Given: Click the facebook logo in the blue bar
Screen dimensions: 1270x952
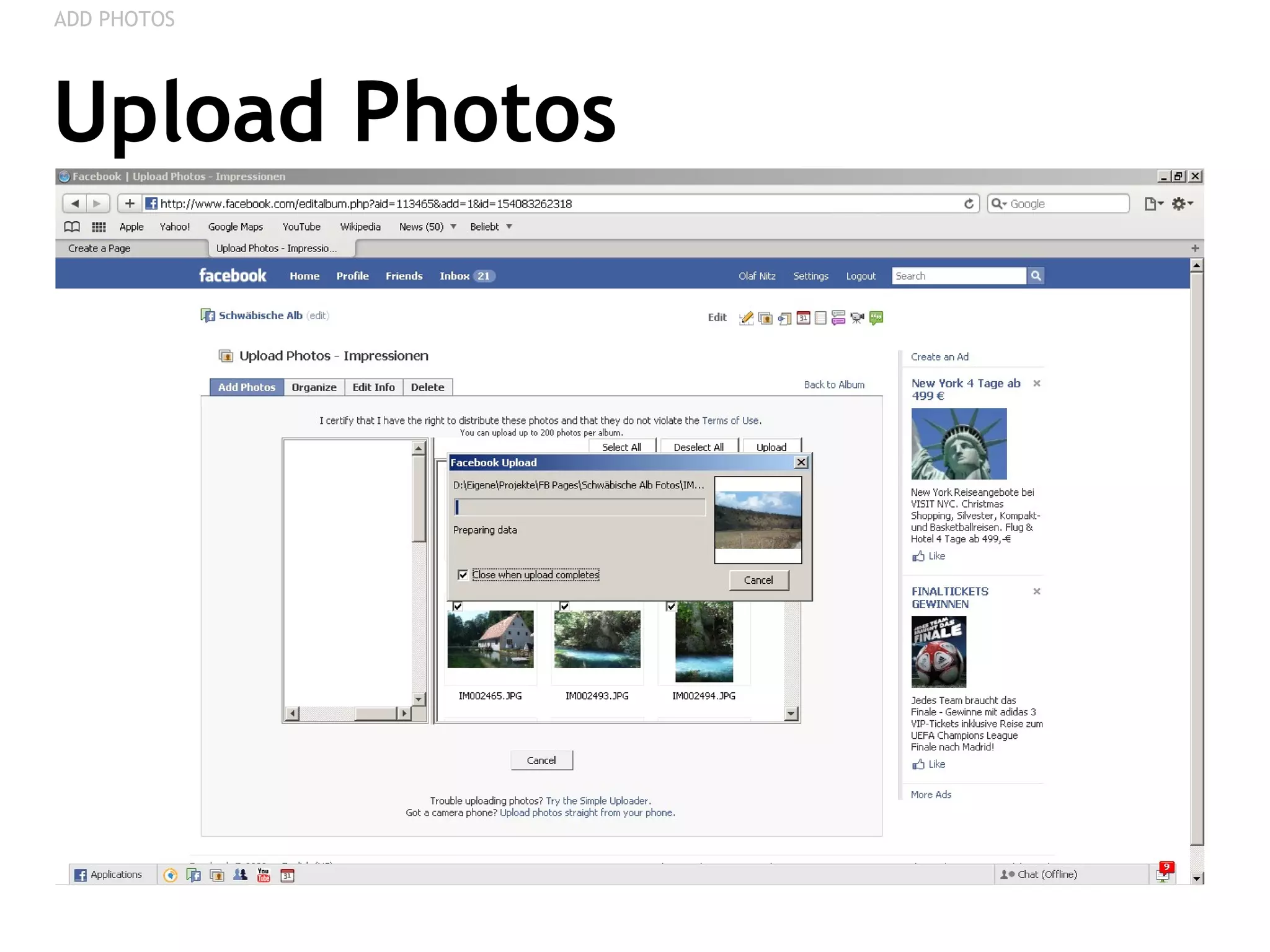Looking at the screenshot, I should (233, 275).
